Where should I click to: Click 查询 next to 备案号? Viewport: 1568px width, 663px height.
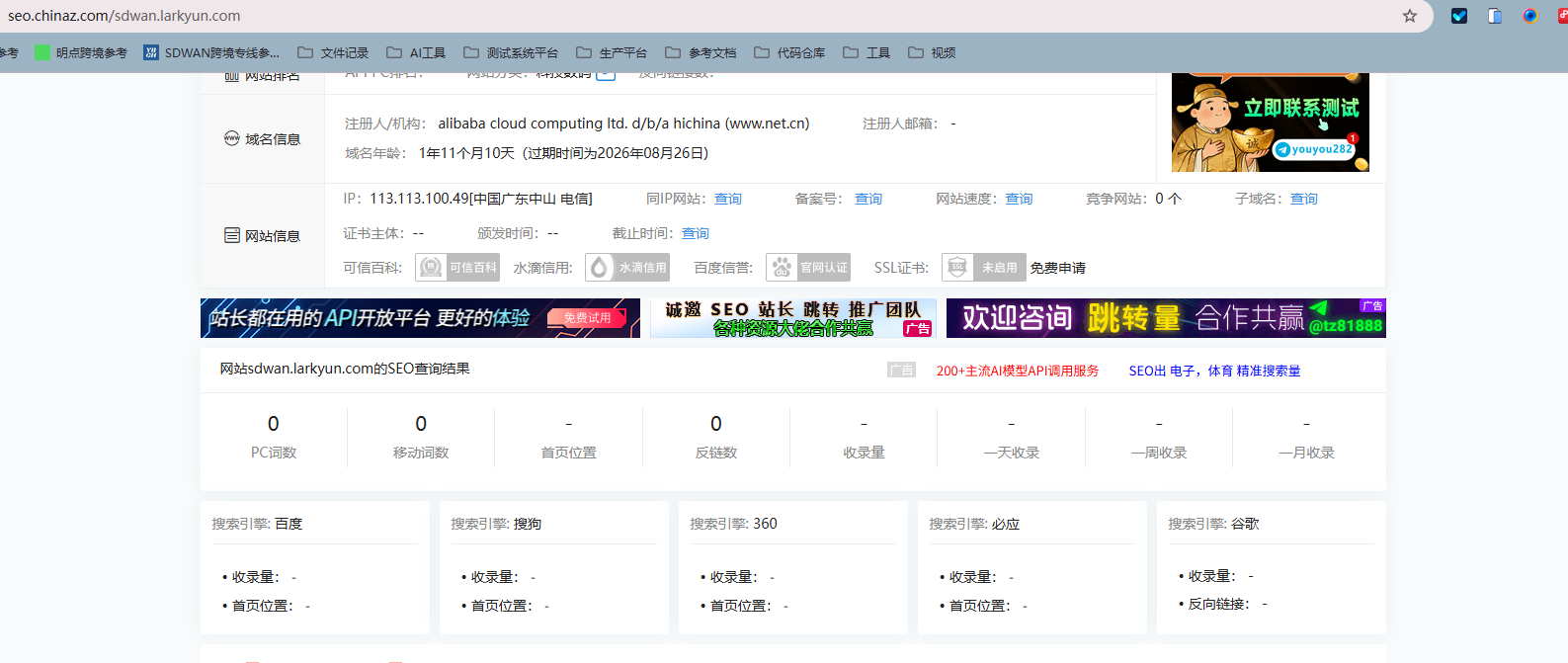(868, 199)
